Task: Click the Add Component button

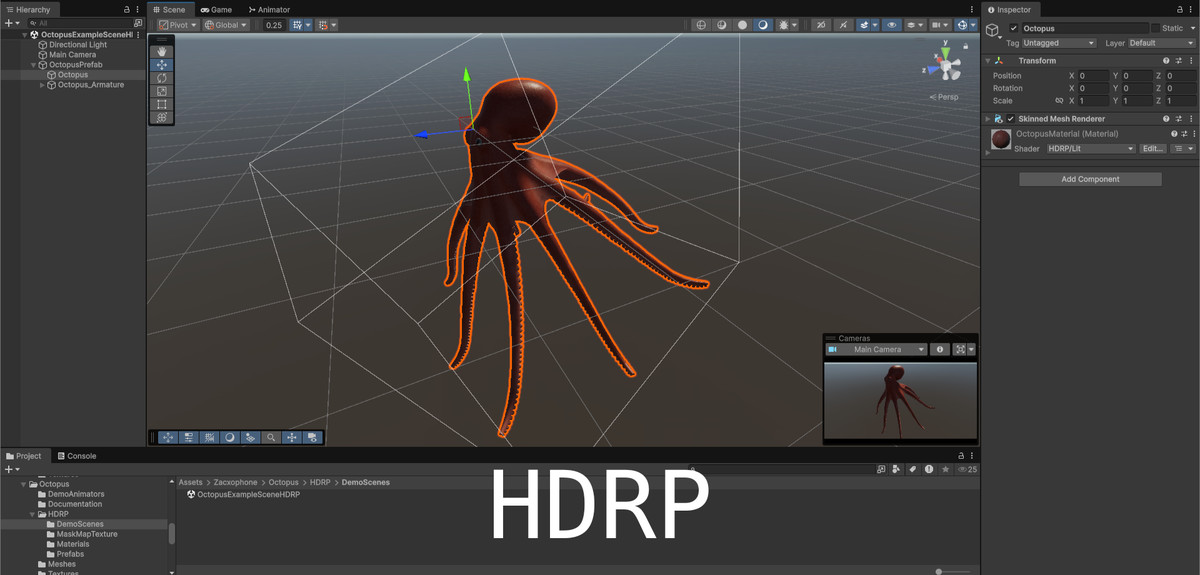Action: pyautogui.click(x=1090, y=179)
